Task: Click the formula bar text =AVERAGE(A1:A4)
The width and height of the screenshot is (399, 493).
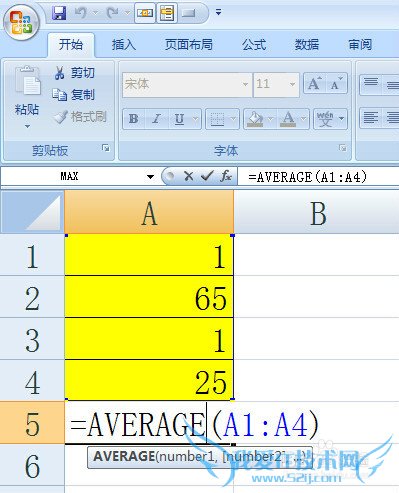Action: [307, 177]
